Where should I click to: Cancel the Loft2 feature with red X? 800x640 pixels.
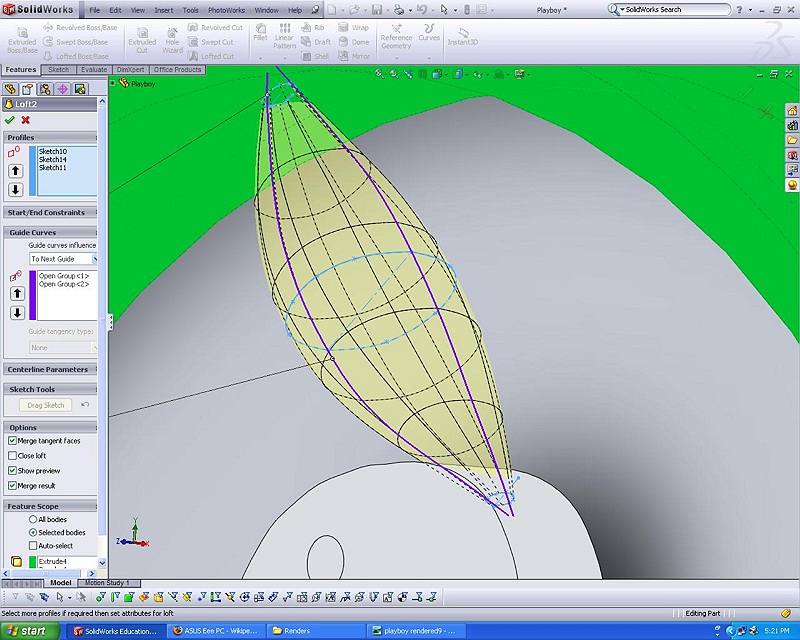pyautogui.click(x=26, y=120)
